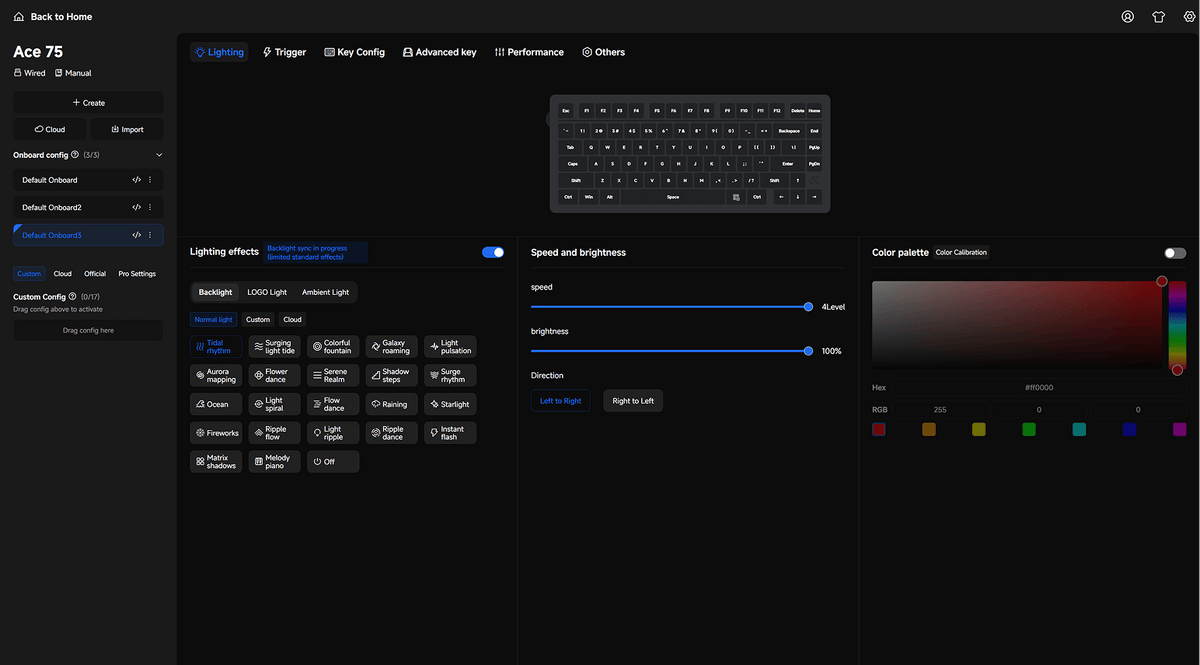Switch to the LOGO Light tab

(x=267, y=292)
